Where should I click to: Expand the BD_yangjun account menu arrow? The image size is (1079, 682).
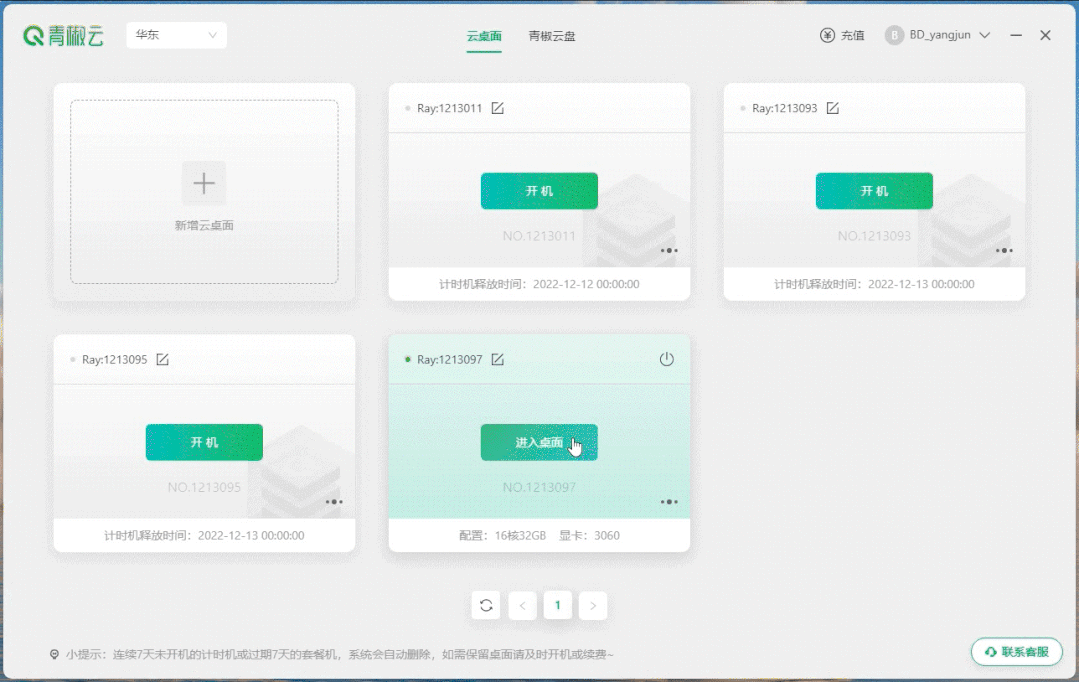click(x=985, y=35)
